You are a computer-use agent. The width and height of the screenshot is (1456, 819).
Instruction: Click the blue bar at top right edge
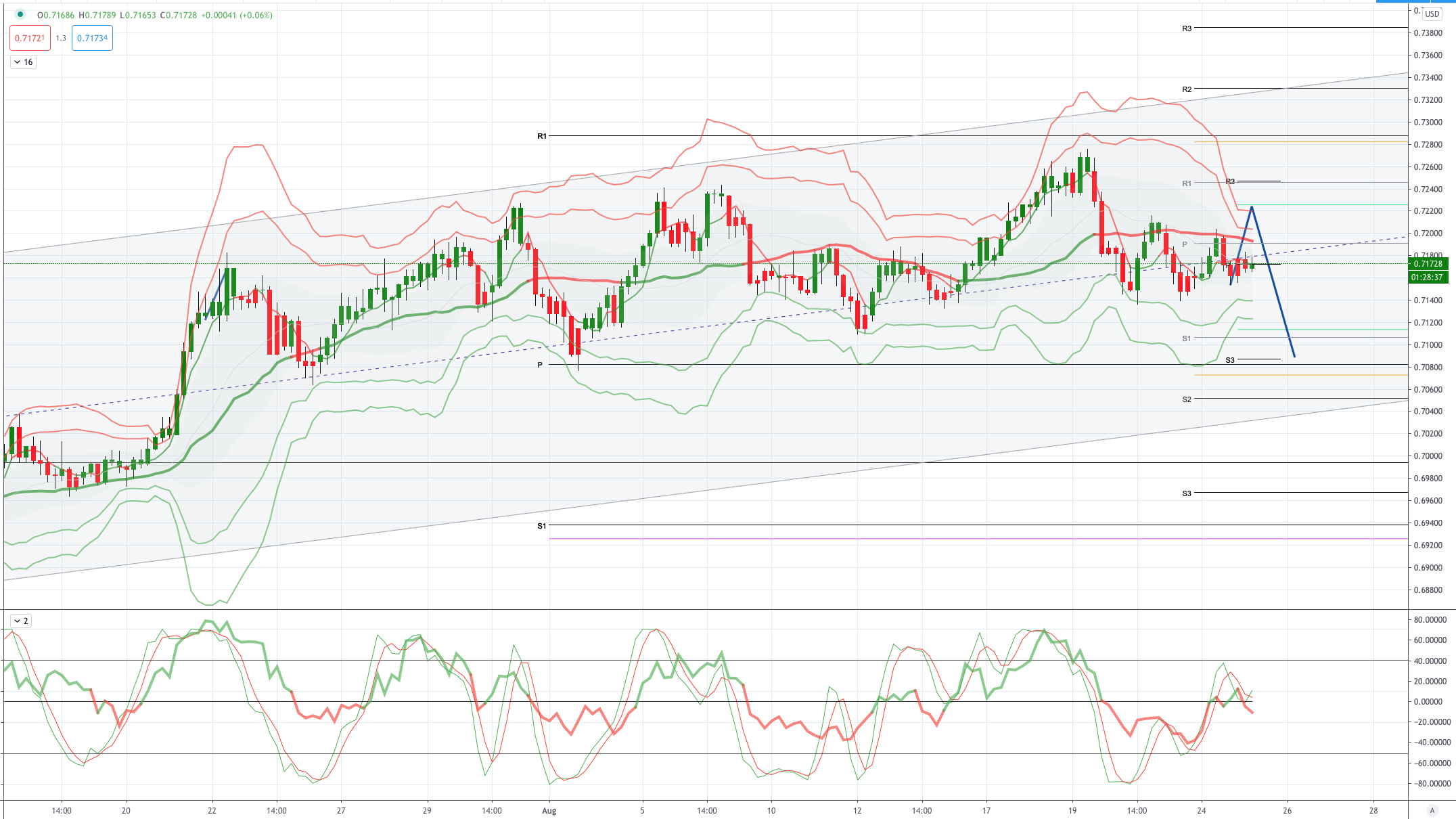pos(1415,1)
